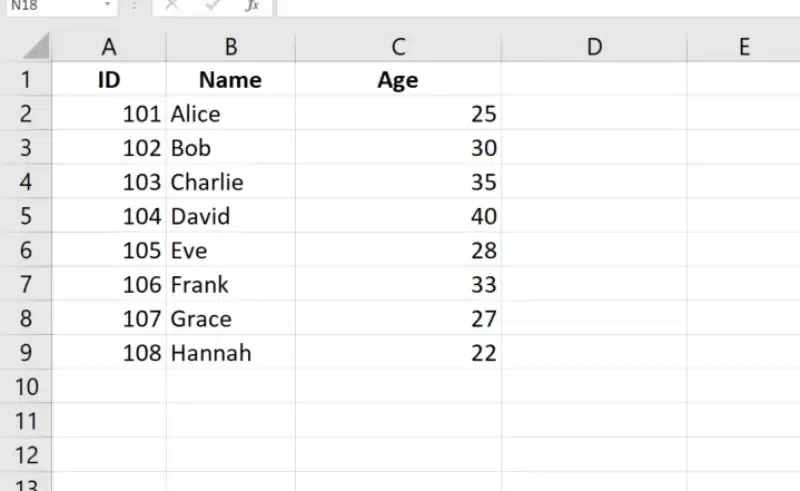This screenshot has height=491, width=800.
Task: Select Hannah's age cell showing 22
Action: pos(398,353)
